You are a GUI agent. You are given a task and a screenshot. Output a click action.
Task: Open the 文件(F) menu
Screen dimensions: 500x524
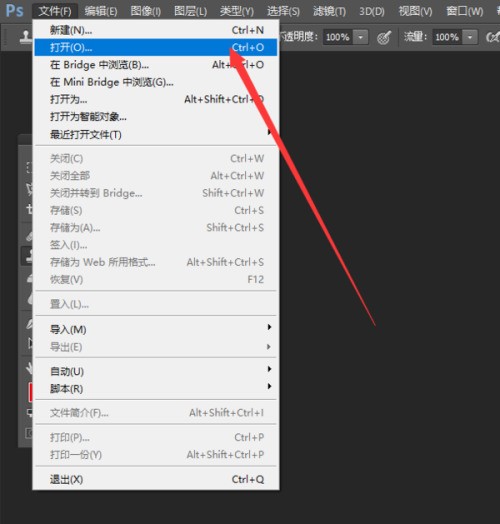click(x=55, y=11)
